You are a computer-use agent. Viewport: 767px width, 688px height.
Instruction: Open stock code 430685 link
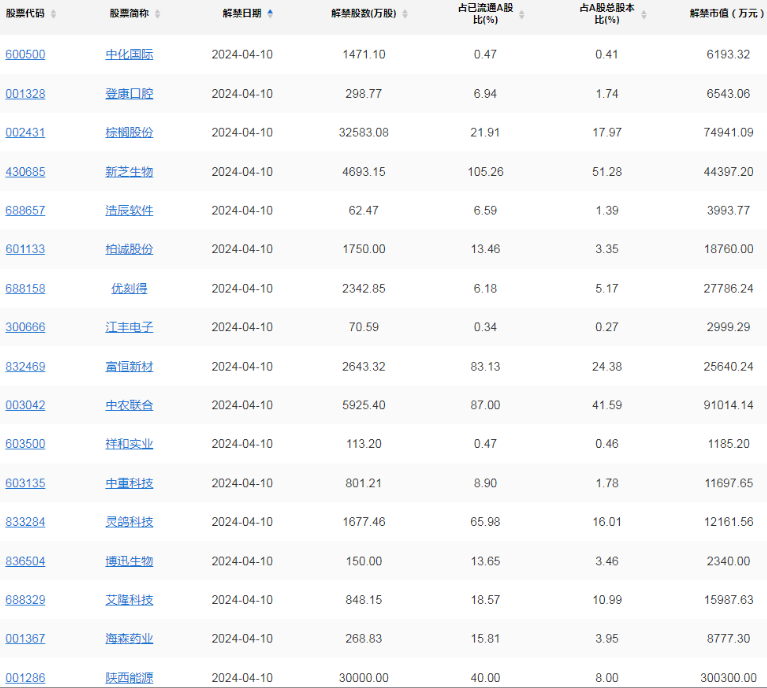point(25,172)
